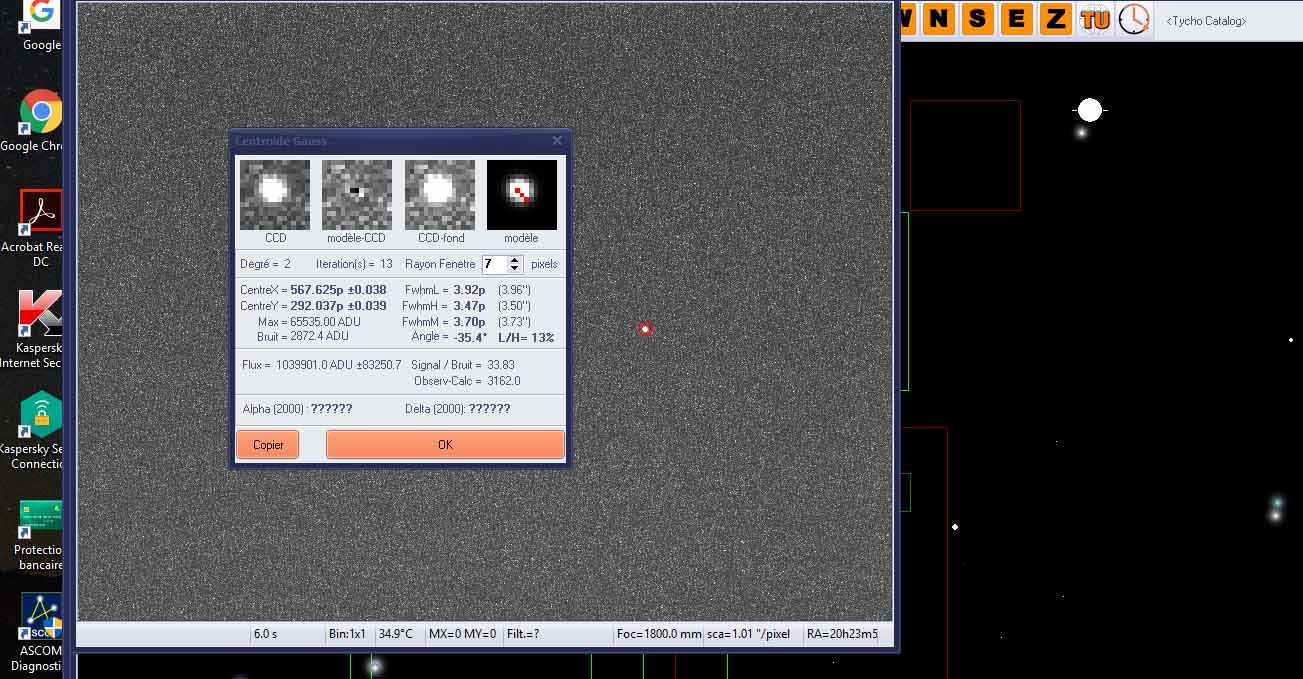Decrease Rayon Fenetre value with down arrow
The height and width of the screenshot is (679, 1303).
pos(515,269)
